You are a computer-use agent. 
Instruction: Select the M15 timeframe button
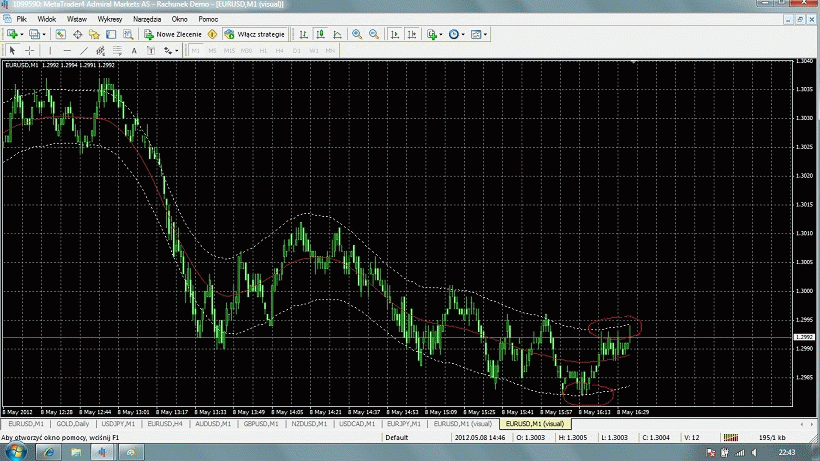click(229, 51)
